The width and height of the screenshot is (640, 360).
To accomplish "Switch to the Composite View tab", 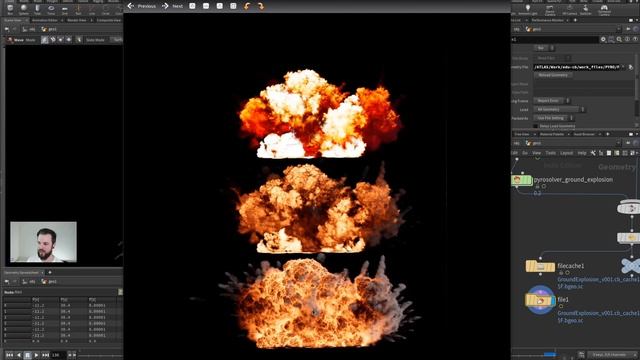I will click(109, 20).
